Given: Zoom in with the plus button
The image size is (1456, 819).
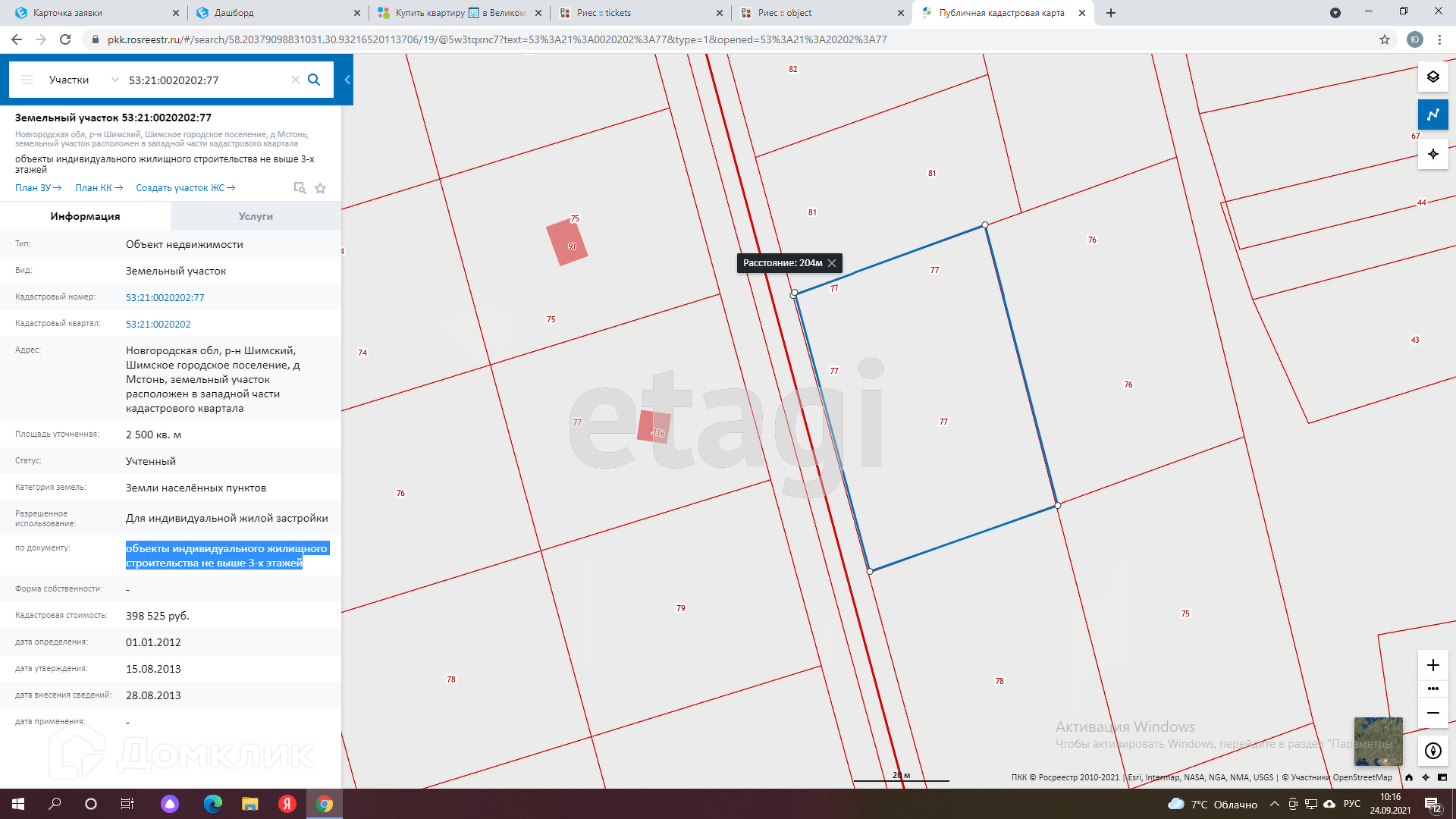Looking at the screenshot, I should point(1432,665).
